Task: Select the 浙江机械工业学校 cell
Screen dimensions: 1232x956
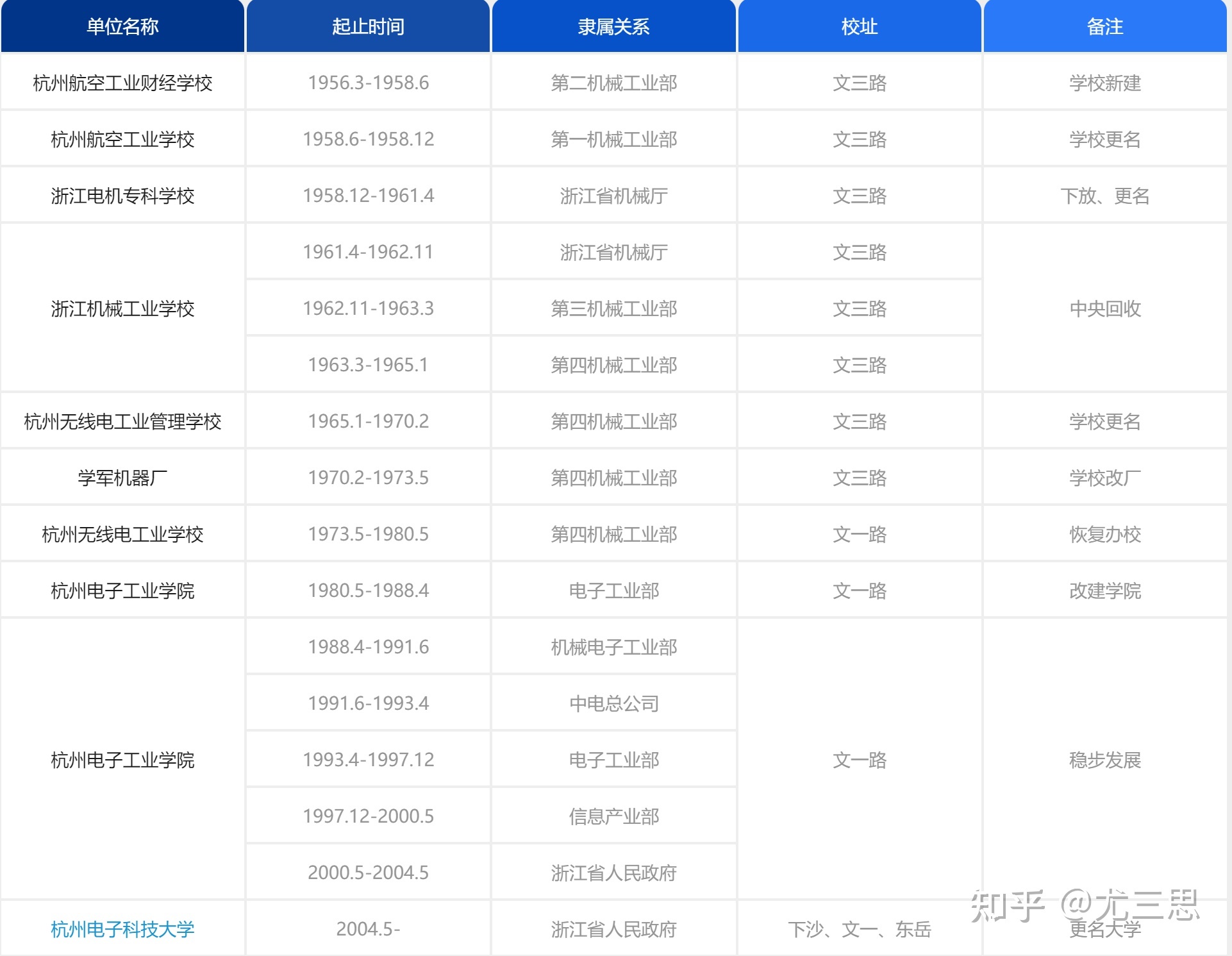Action: pyautogui.click(x=122, y=308)
